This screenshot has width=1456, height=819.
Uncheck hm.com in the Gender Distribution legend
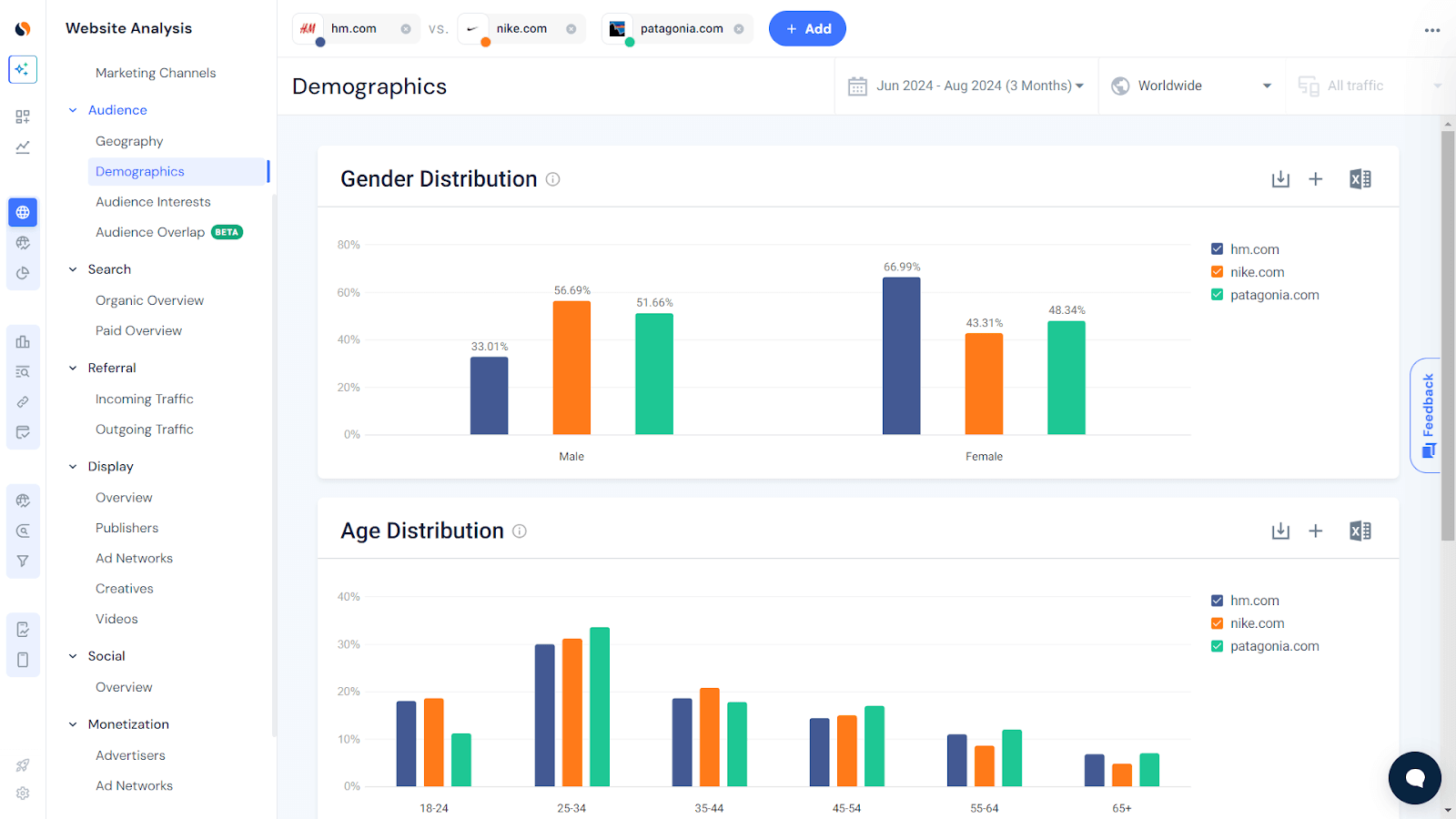coord(1217,248)
